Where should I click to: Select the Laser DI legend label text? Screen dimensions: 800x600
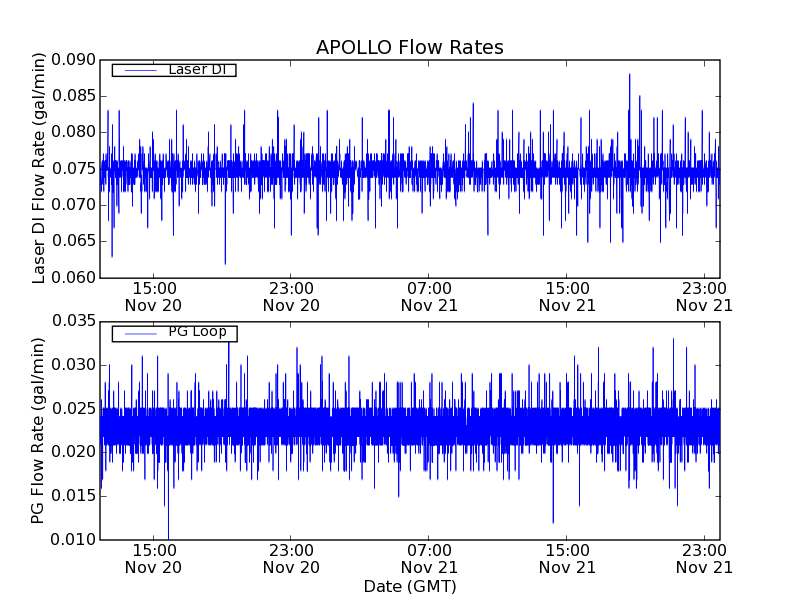(x=196, y=69)
